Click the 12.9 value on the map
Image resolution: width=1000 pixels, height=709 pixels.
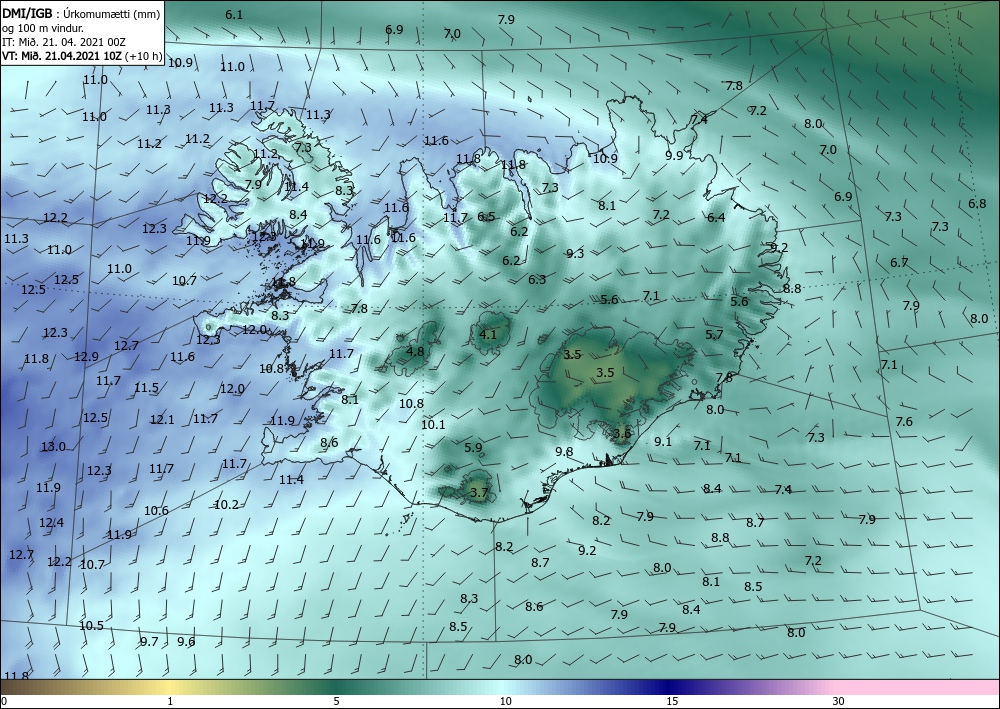pos(87,356)
